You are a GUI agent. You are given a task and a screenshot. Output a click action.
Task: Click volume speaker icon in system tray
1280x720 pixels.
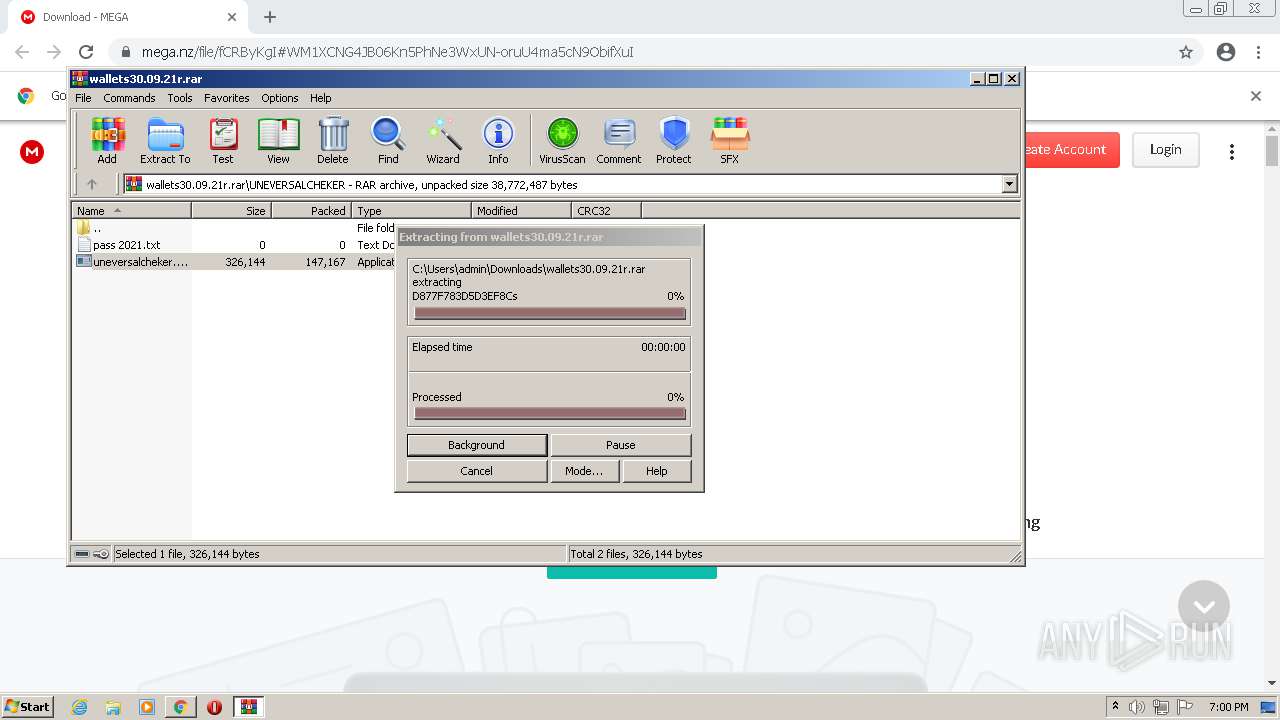[x=1137, y=707]
